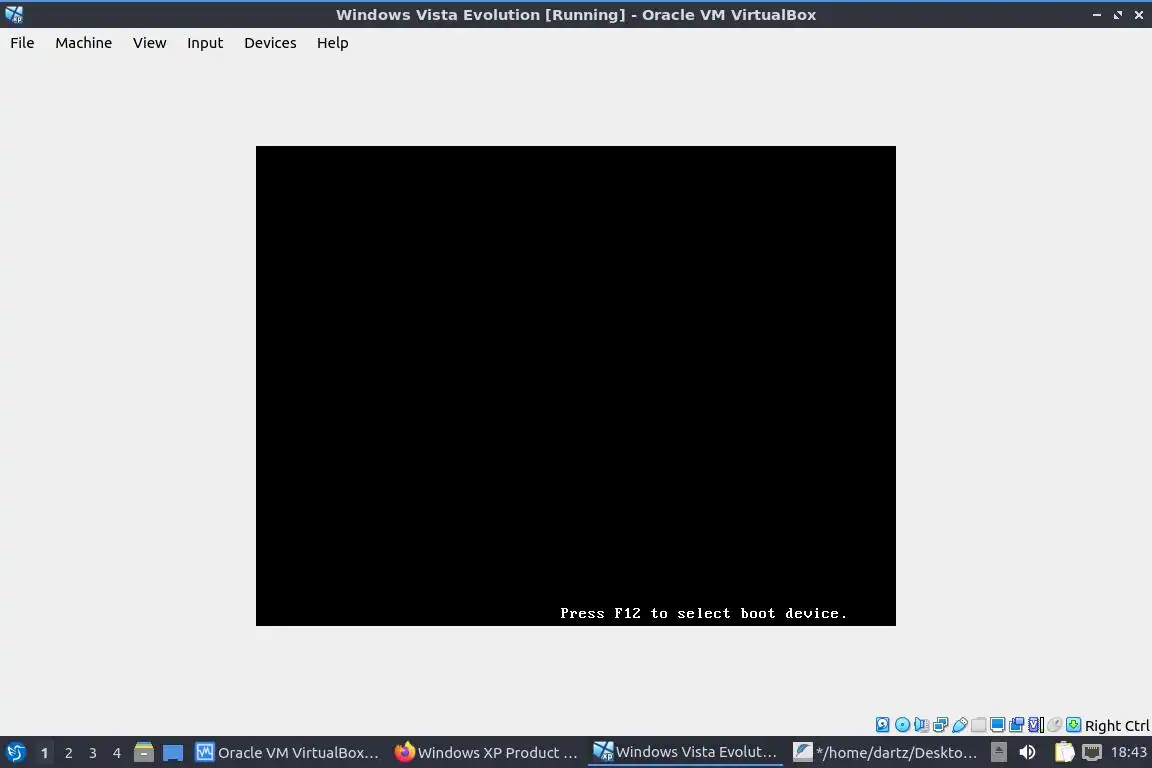Click the recording status icon
1152x768 pixels.
tap(1017, 725)
